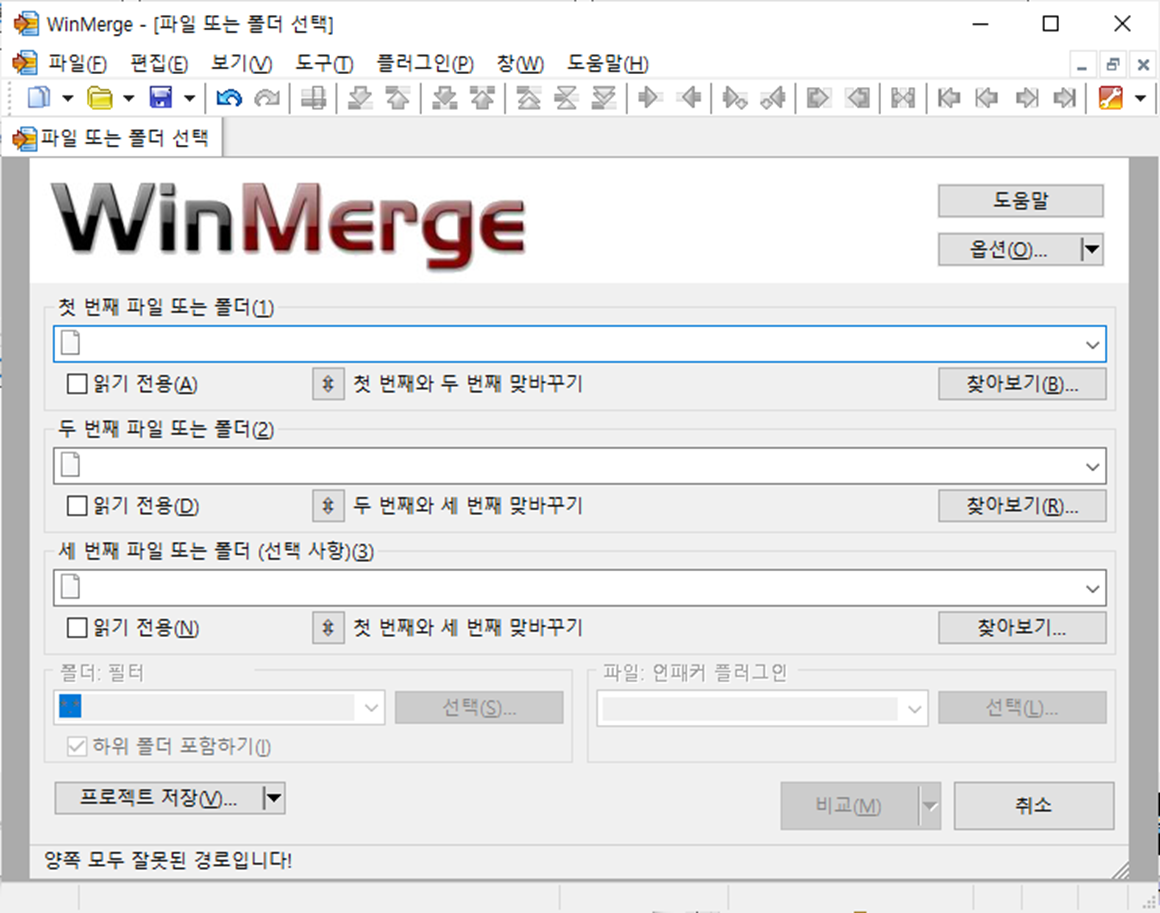Viewport: 1160px width, 913px height.
Task: Click 찾아보기(B)... to browse first file
Action: pos(1022,384)
